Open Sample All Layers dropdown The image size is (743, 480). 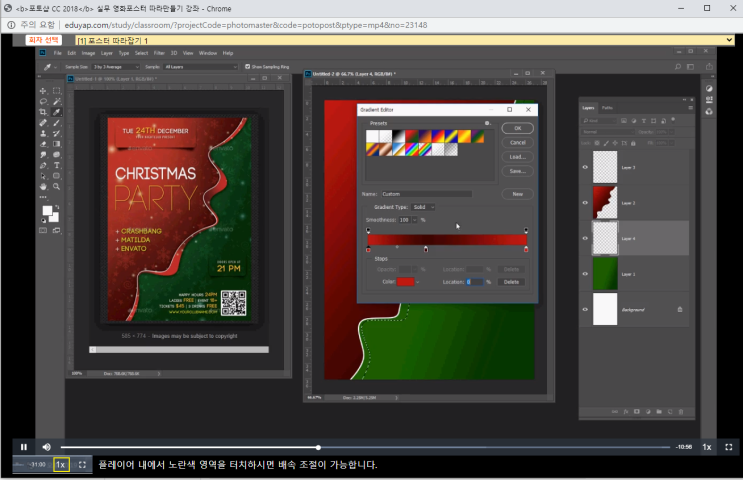coord(200,67)
